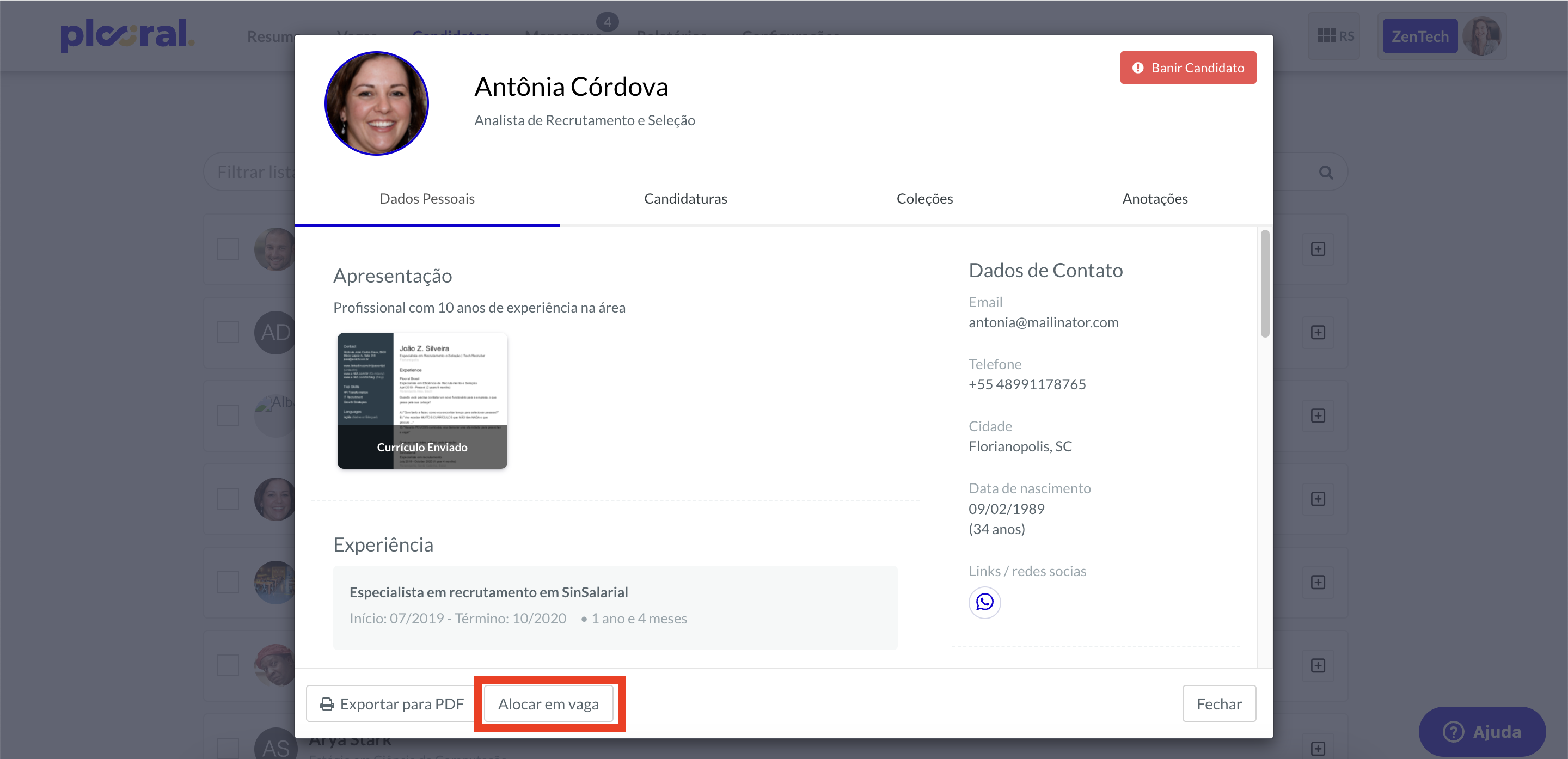Click the add icon on fifth candidate row
Image resolution: width=1568 pixels, height=759 pixels.
pos(1318,583)
